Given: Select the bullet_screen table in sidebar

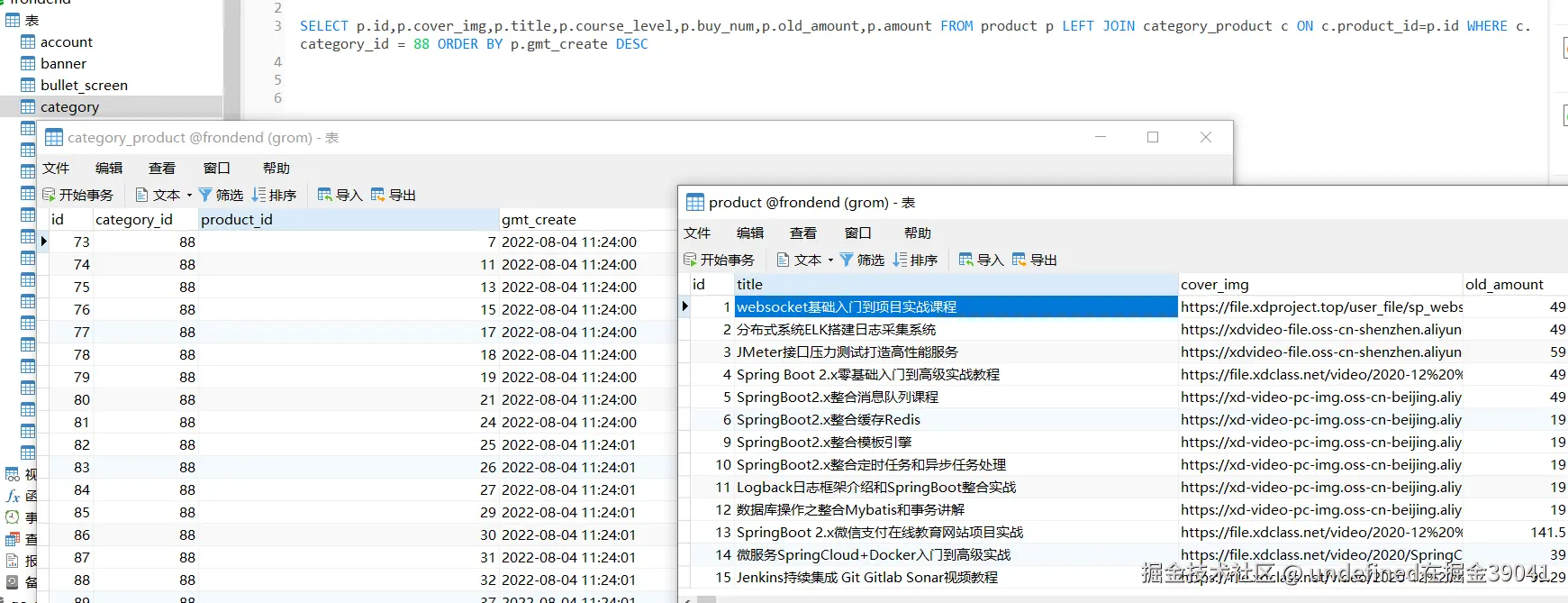Looking at the screenshot, I should pyautogui.click(x=84, y=86).
